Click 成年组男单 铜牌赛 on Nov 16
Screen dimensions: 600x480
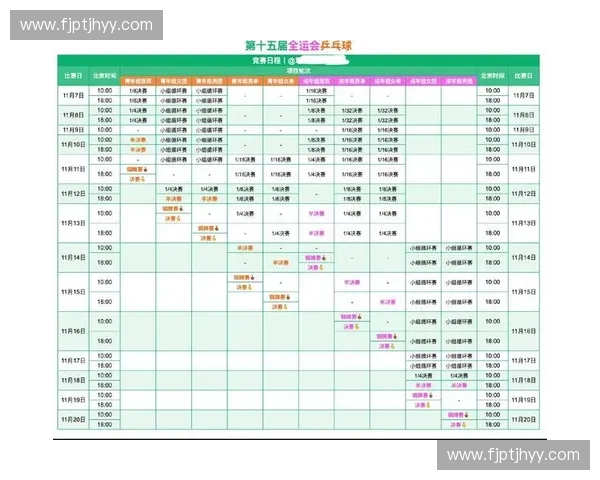(x=351, y=317)
